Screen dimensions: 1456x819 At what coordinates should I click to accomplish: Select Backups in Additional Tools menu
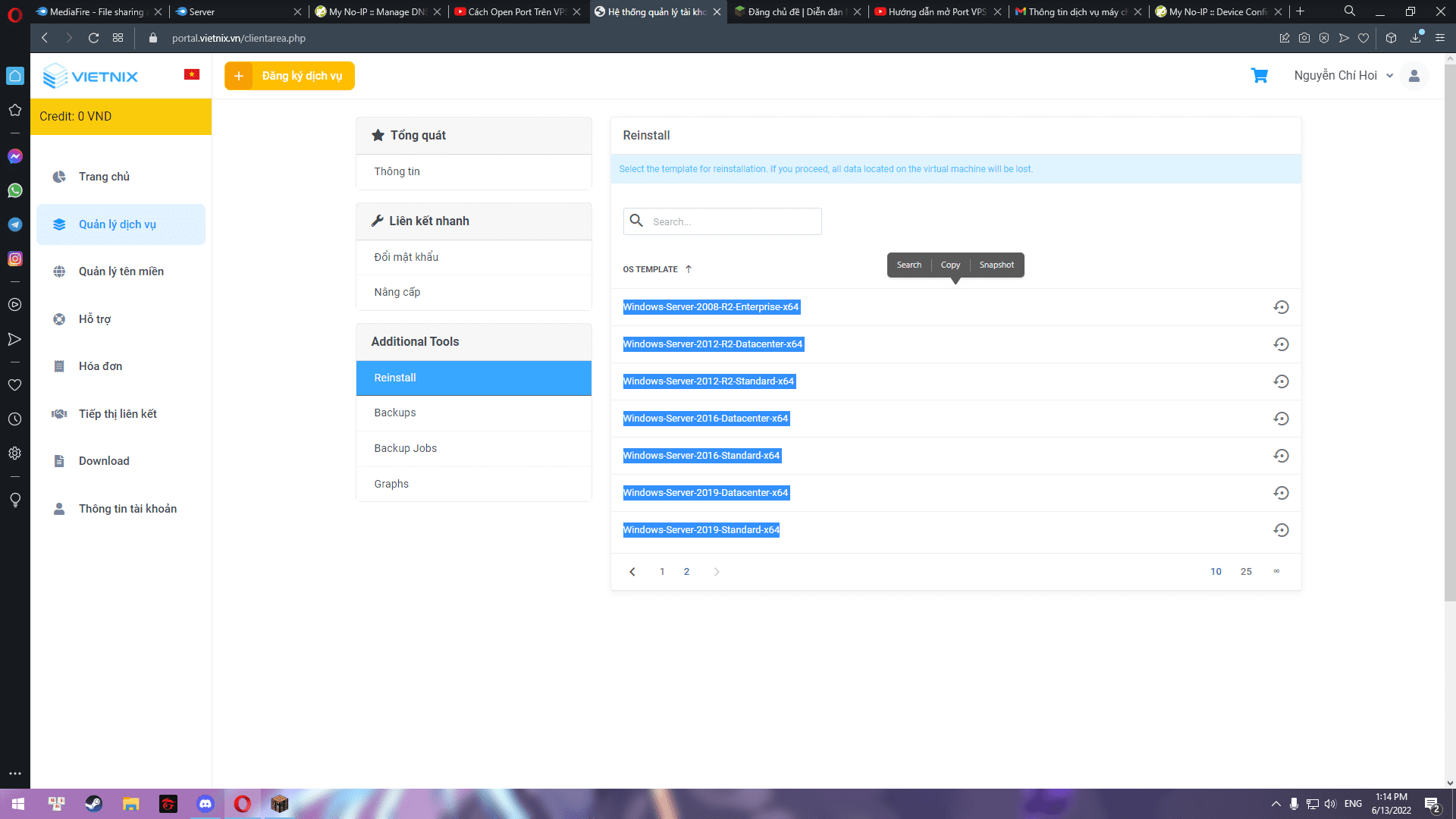click(395, 413)
